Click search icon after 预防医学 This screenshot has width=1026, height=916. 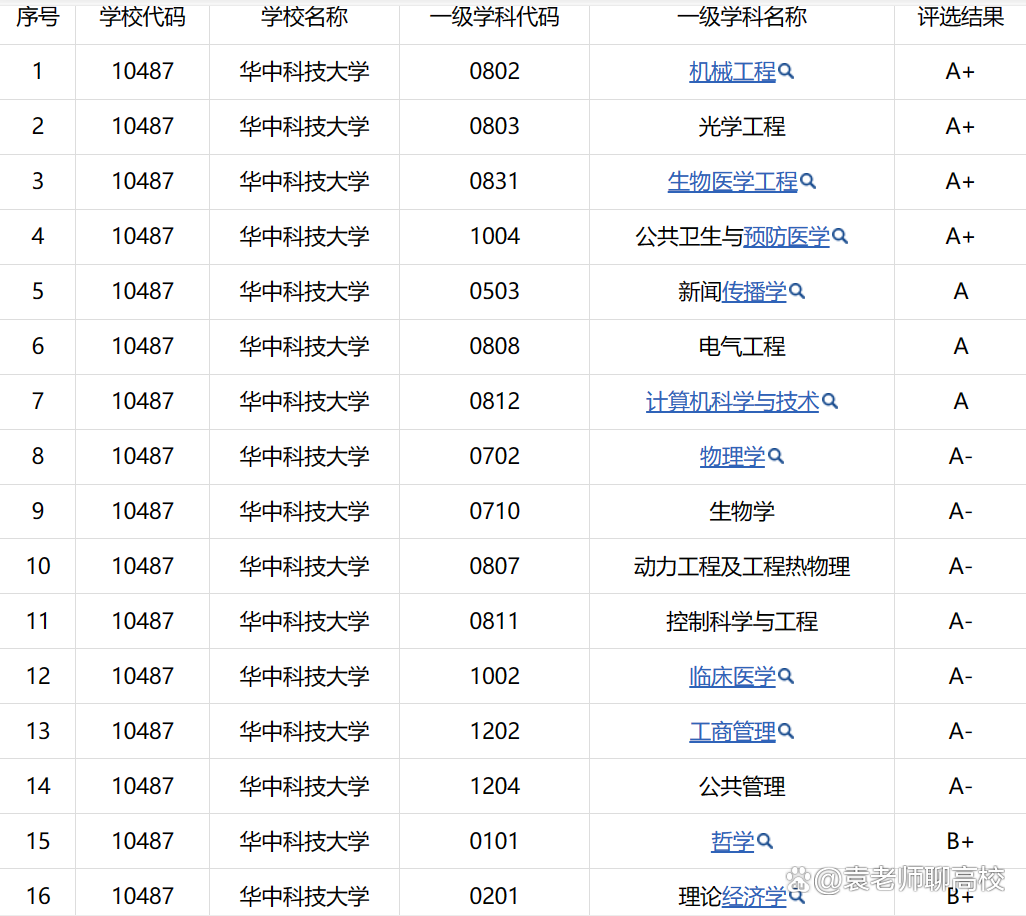pos(840,237)
